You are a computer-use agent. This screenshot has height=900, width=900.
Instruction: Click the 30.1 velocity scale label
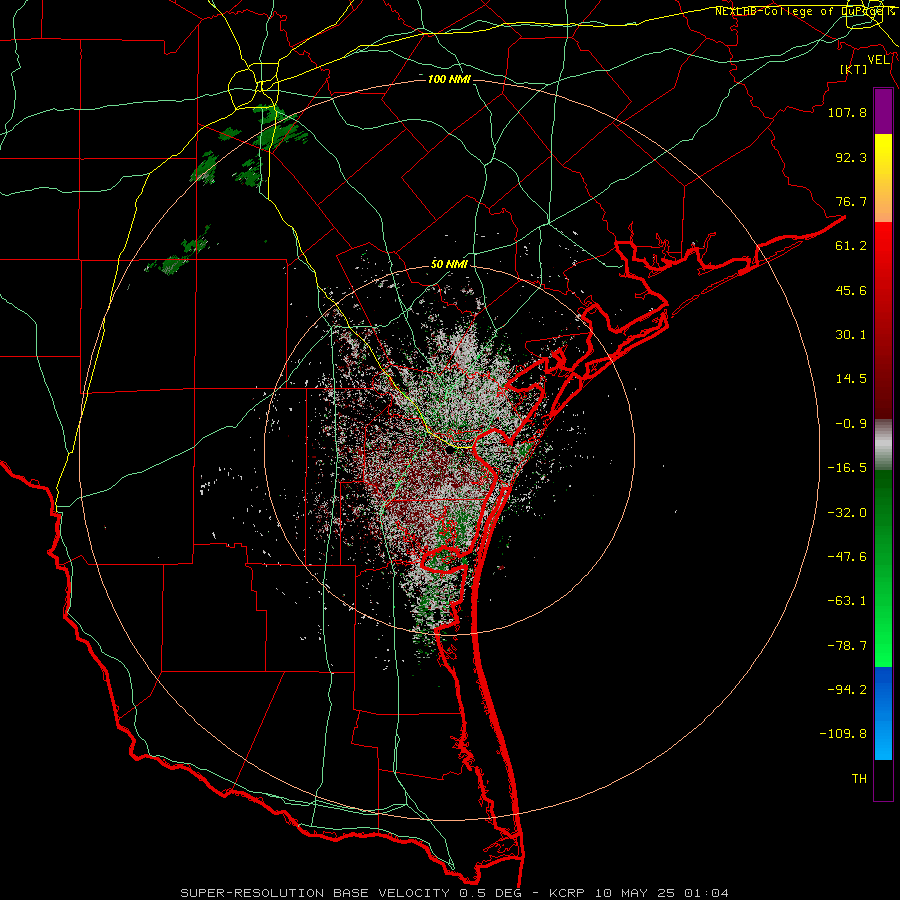[x=851, y=335]
